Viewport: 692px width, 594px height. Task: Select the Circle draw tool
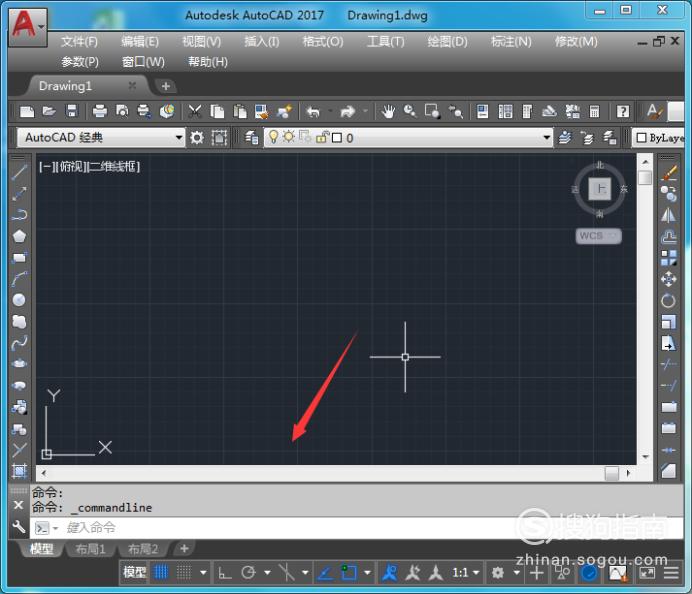point(19,301)
